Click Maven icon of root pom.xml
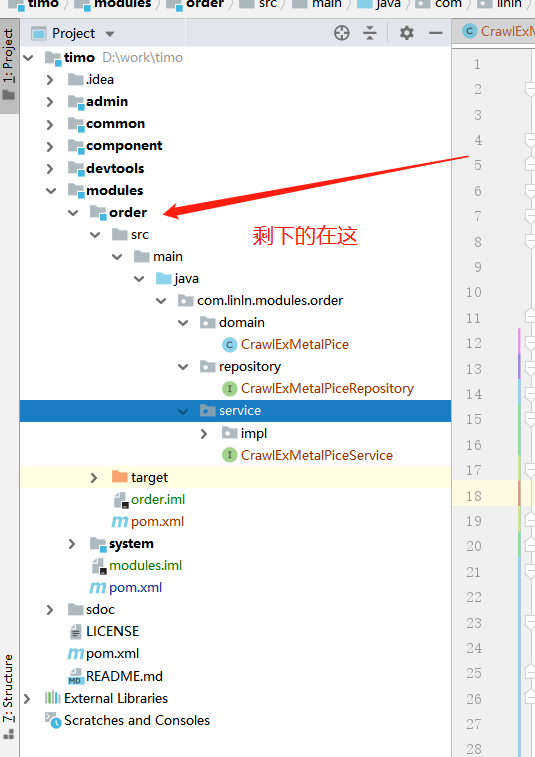Screen dimensions: 535x757 click(75, 654)
